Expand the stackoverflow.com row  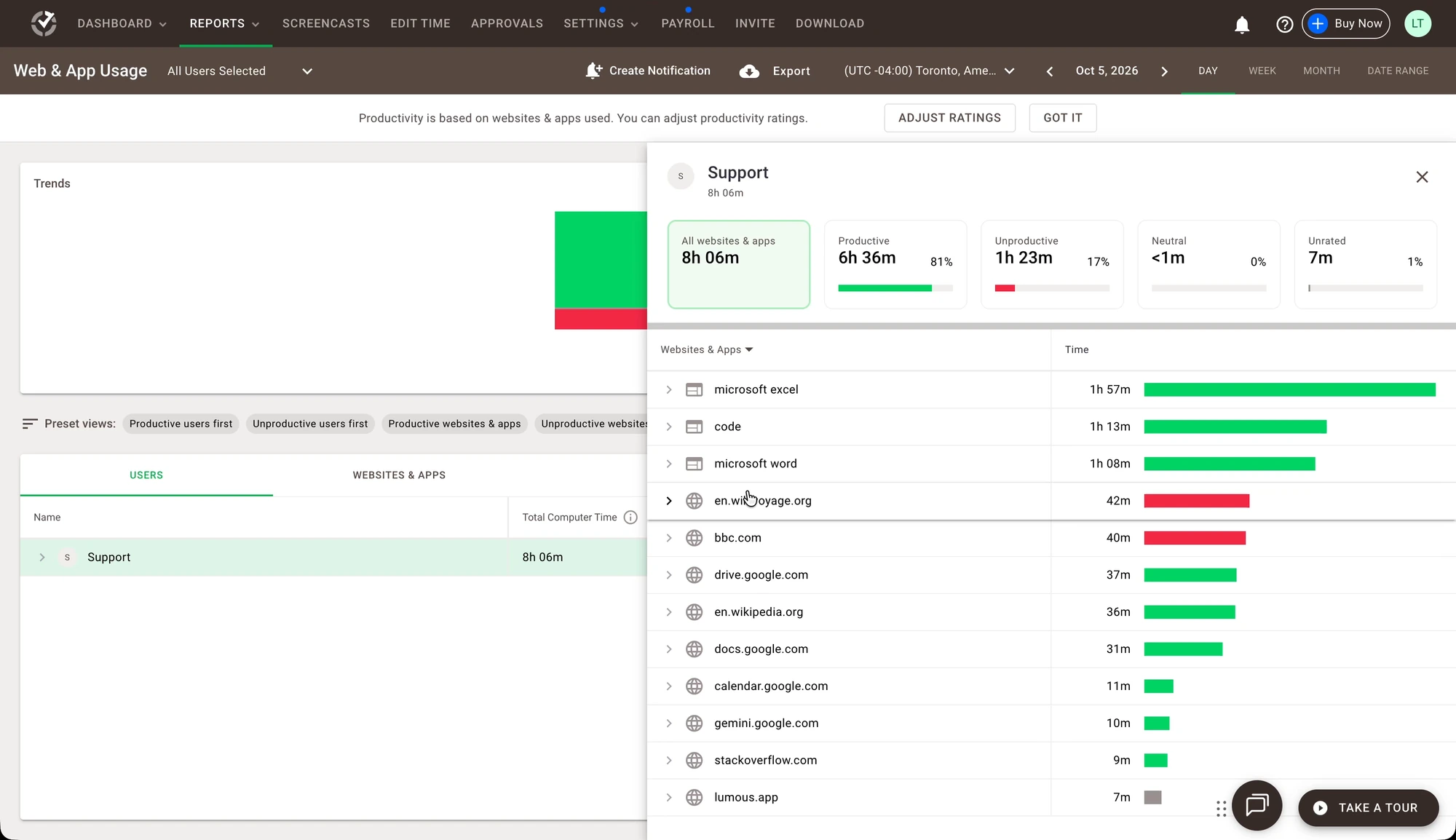pyautogui.click(x=668, y=761)
